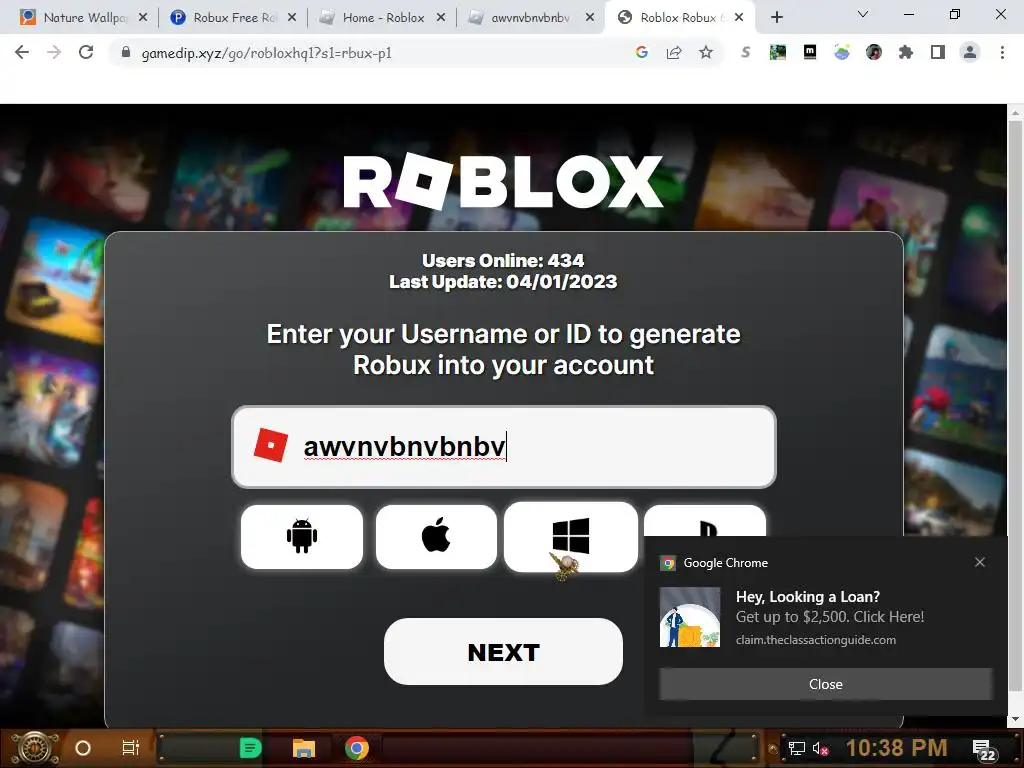
Task: Open the Start menu clock-style button
Action: pos(35,748)
